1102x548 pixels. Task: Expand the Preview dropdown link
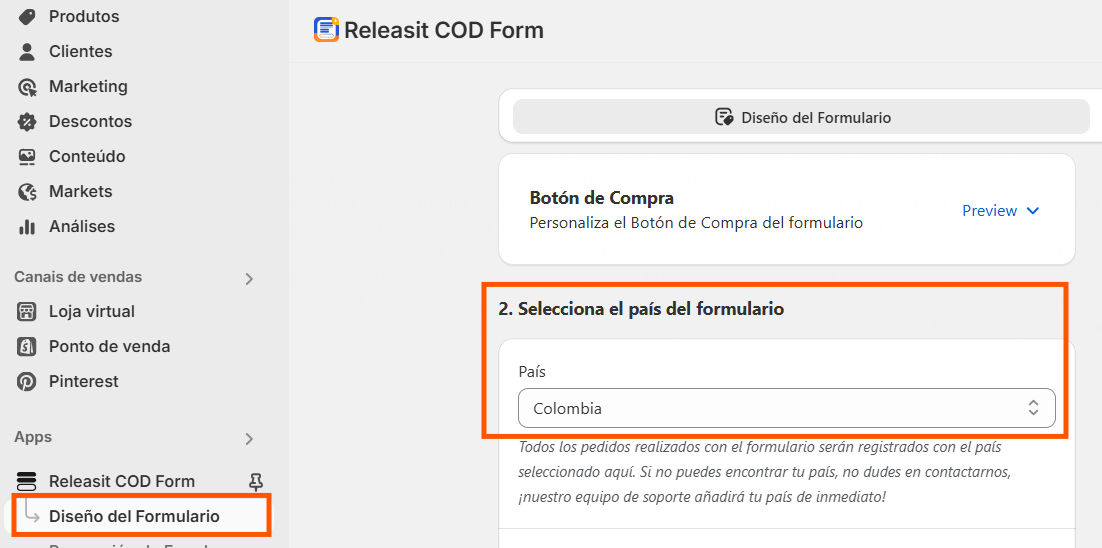1000,211
